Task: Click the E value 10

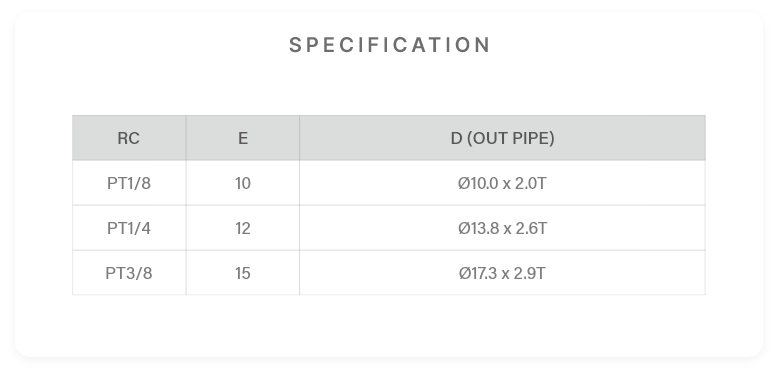Action: (x=243, y=184)
